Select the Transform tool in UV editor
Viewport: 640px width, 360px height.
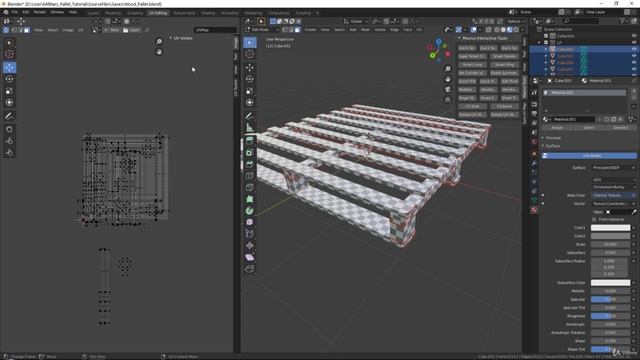click(x=9, y=102)
